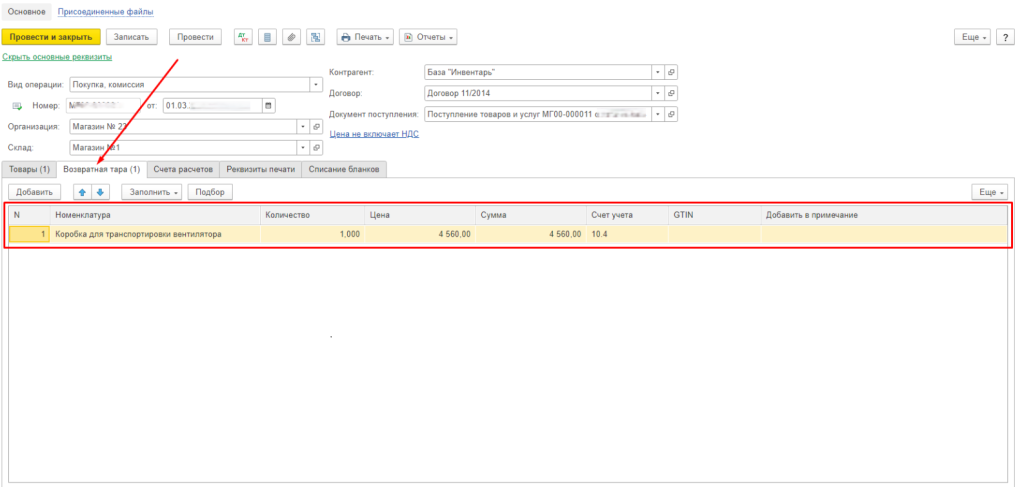The image size is (1024, 487).
Task: Open the Контрагент record via open icon
Action: click(x=671, y=72)
